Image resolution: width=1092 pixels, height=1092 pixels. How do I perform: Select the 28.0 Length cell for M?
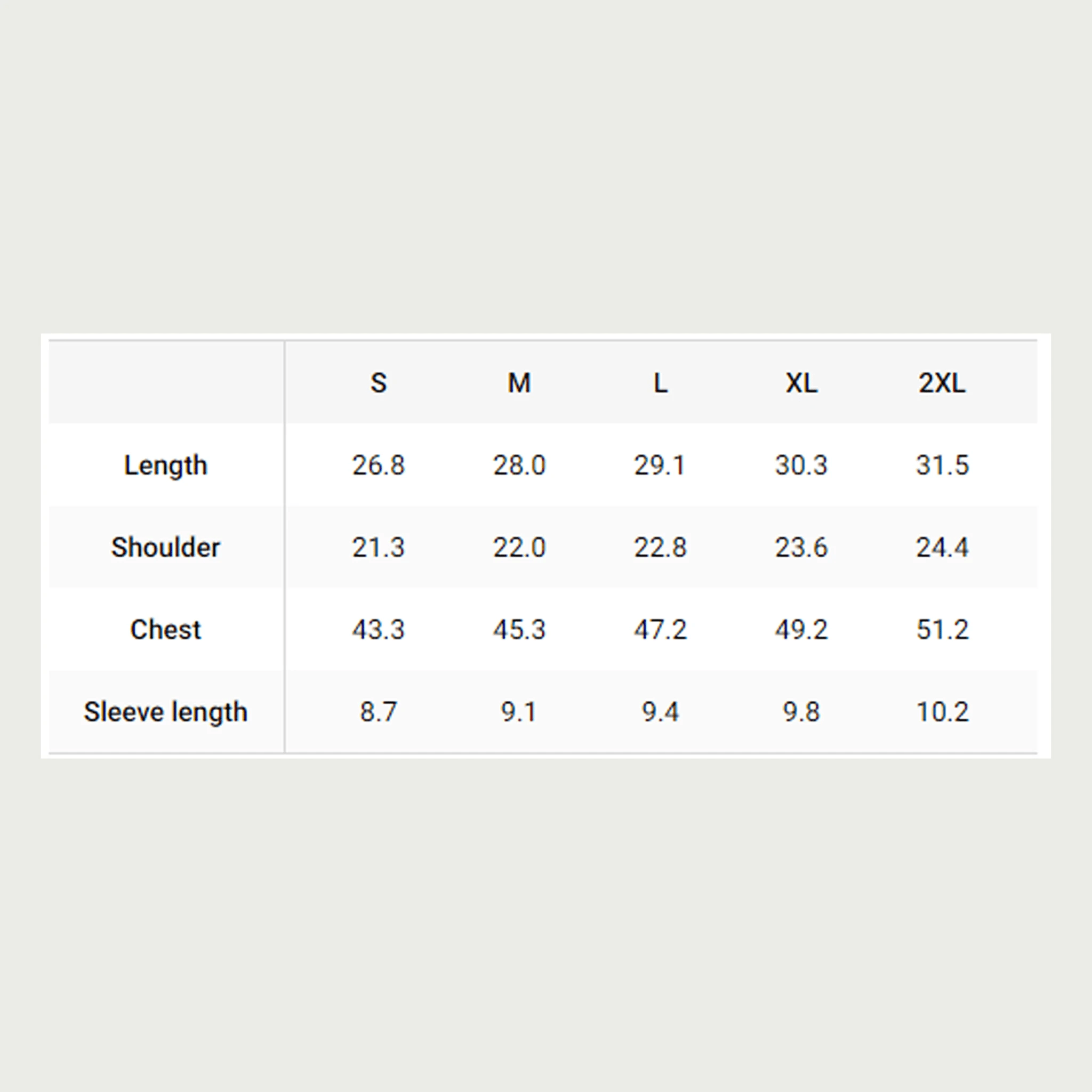point(519,465)
